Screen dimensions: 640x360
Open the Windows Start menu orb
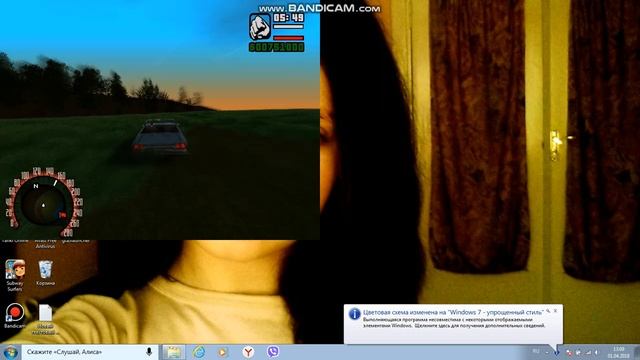click(10, 352)
